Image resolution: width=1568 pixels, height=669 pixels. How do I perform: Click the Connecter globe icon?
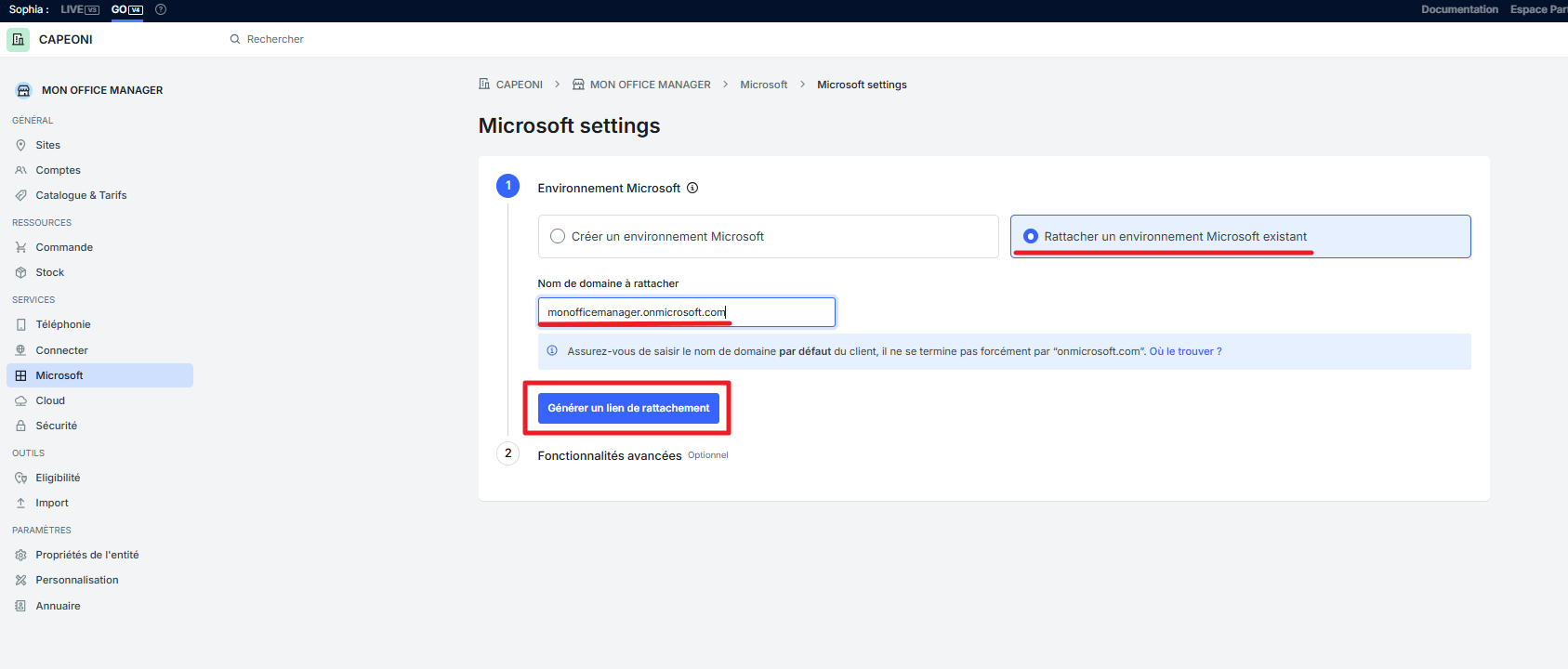pos(20,350)
